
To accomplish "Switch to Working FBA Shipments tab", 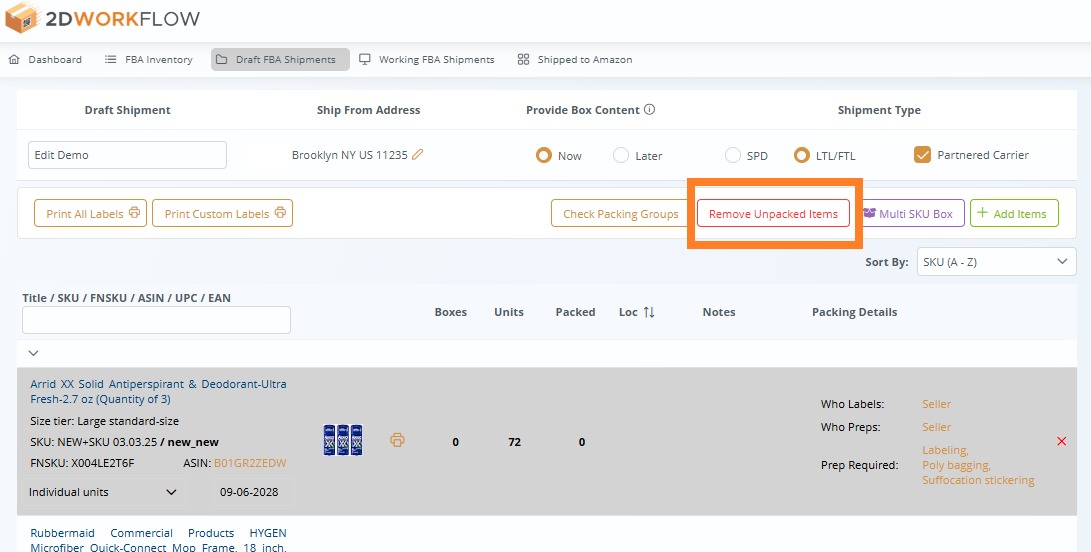I will tap(427, 60).
